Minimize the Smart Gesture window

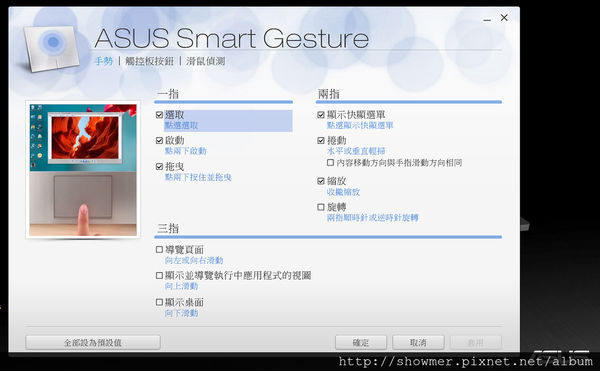coord(487,19)
